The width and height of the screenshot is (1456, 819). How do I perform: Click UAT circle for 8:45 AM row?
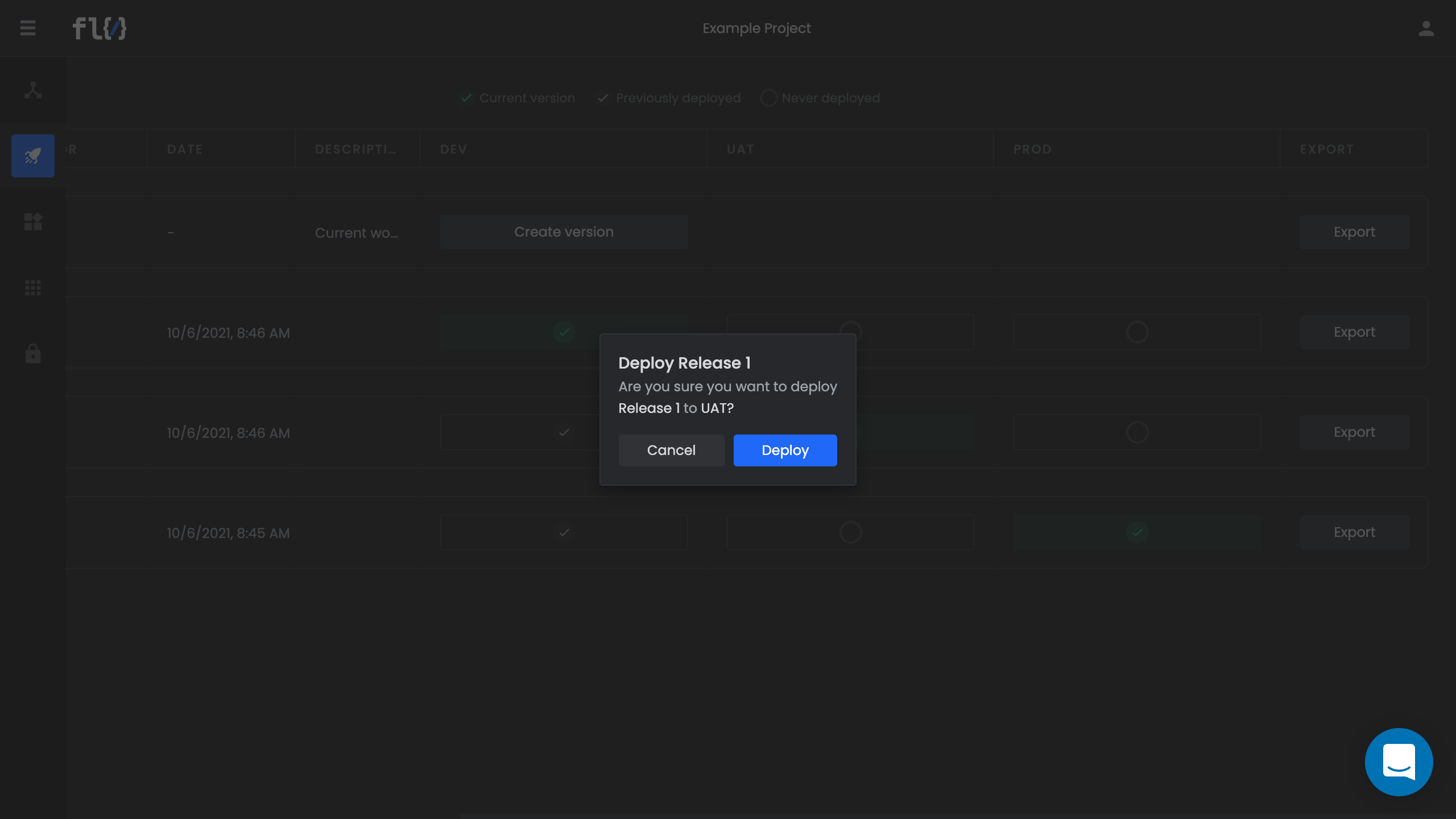[850, 532]
